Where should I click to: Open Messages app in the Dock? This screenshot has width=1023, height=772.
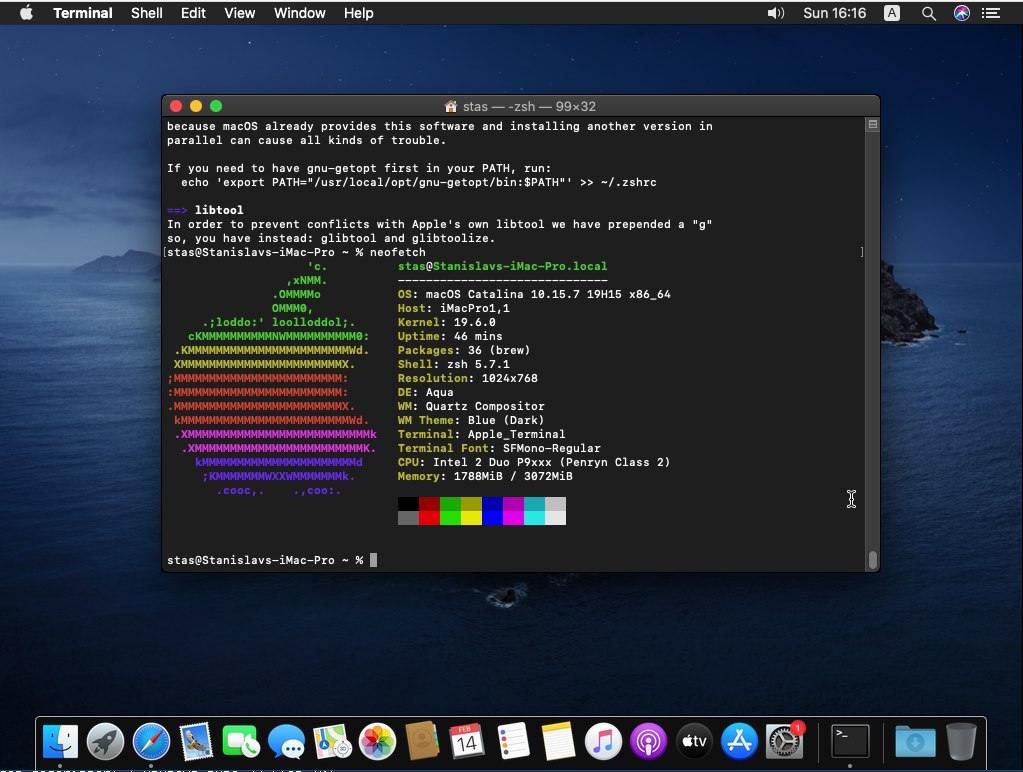tap(286, 742)
